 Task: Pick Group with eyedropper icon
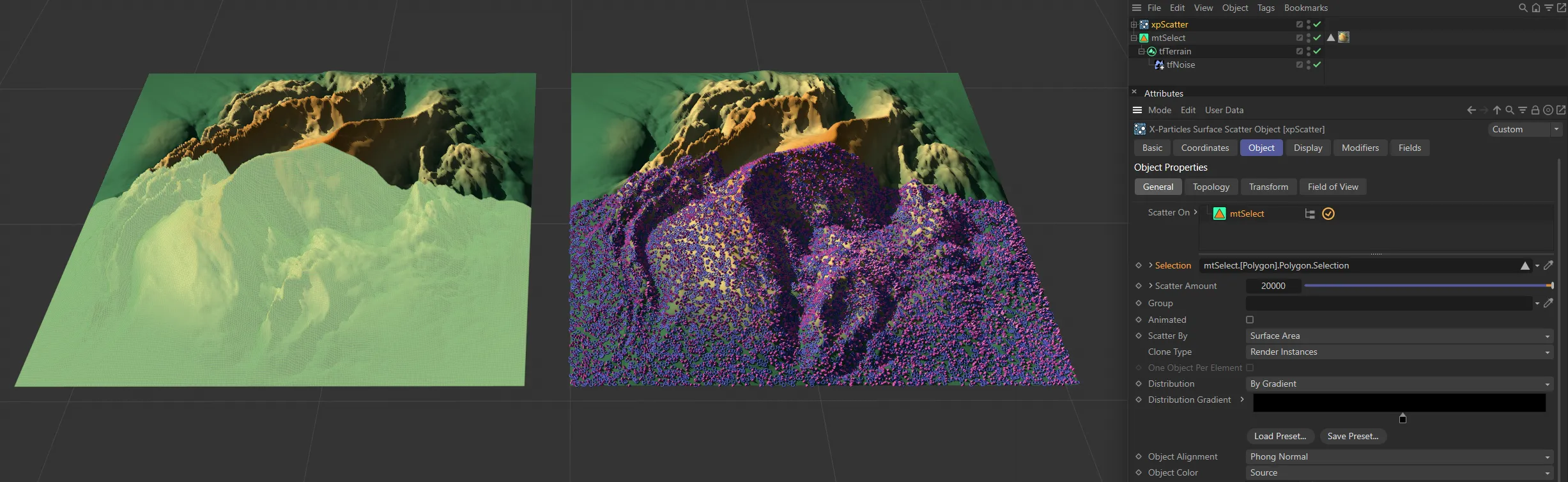pyautogui.click(x=1548, y=303)
